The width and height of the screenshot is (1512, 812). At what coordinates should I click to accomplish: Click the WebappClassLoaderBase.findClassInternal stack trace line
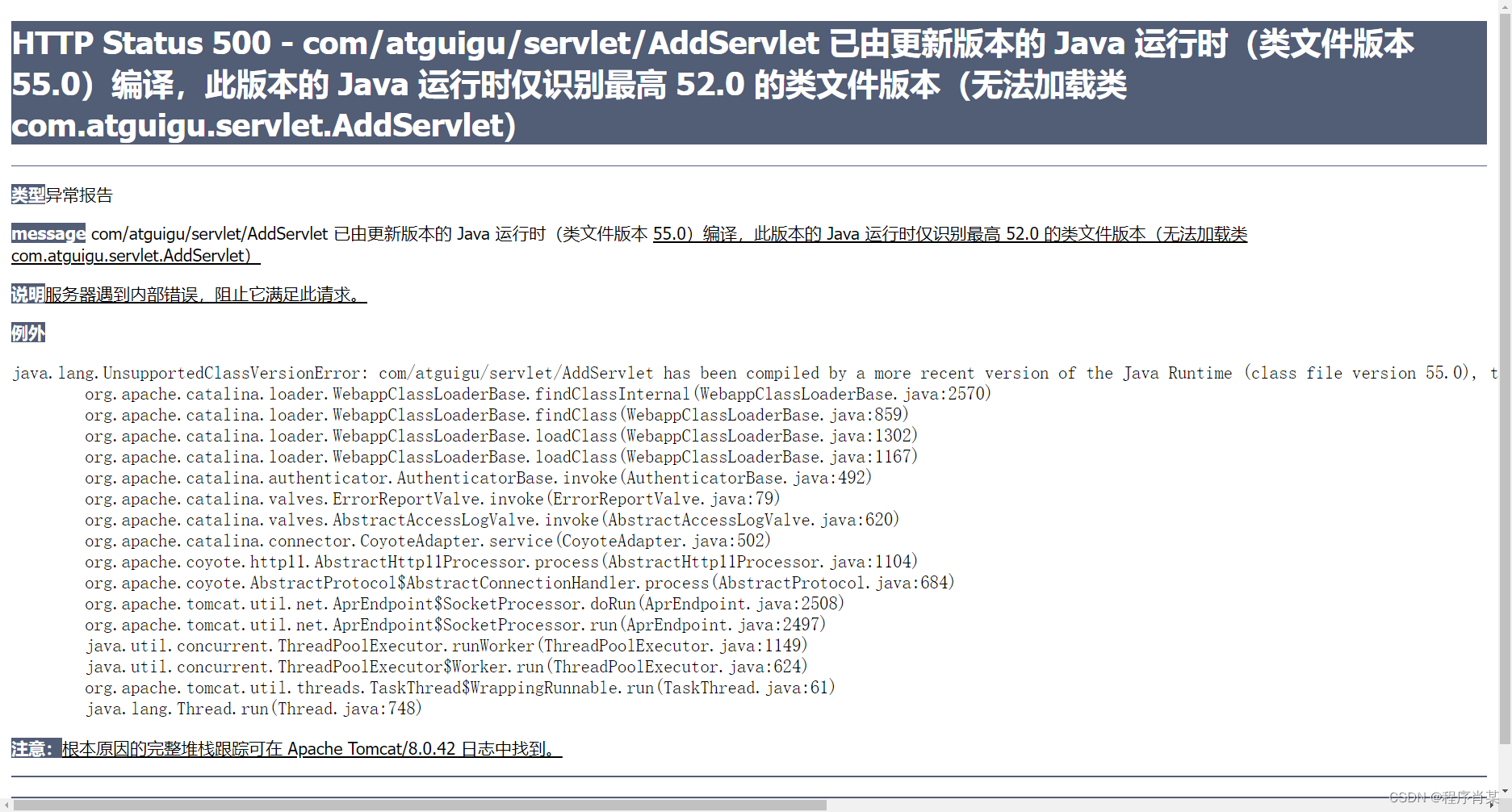[x=538, y=394]
